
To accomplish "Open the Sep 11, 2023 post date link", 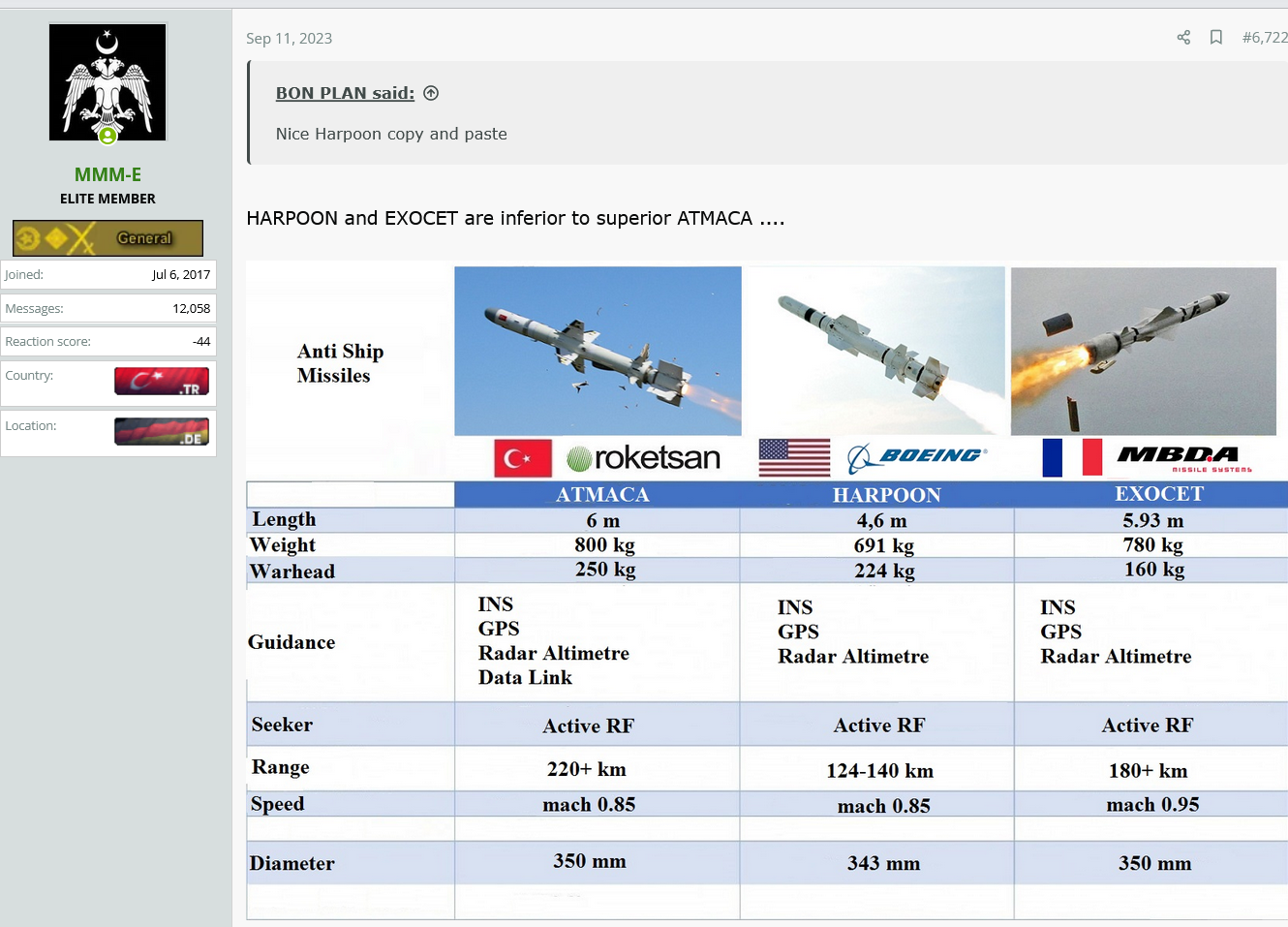I will coord(289,39).
